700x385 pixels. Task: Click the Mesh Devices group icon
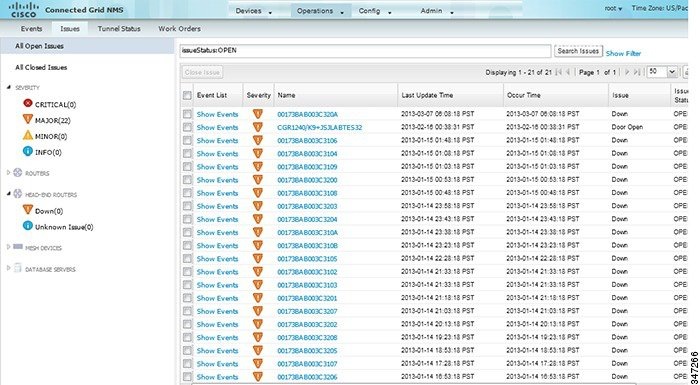(x=18, y=247)
